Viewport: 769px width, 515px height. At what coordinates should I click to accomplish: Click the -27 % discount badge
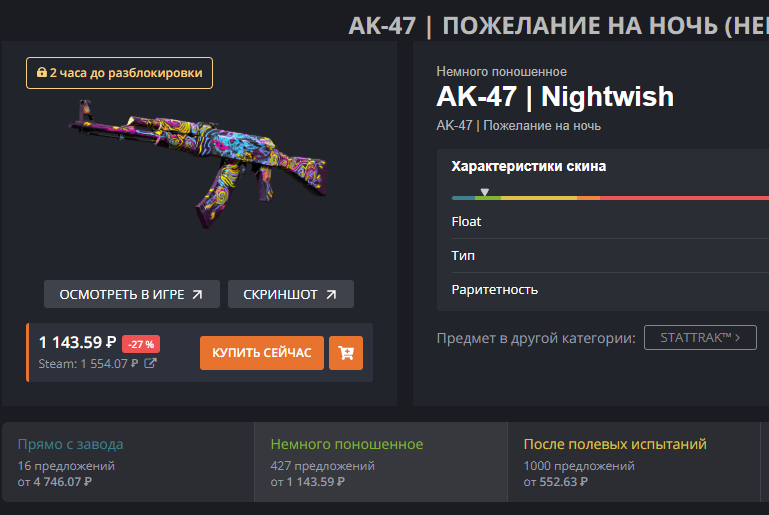pyautogui.click(x=141, y=344)
